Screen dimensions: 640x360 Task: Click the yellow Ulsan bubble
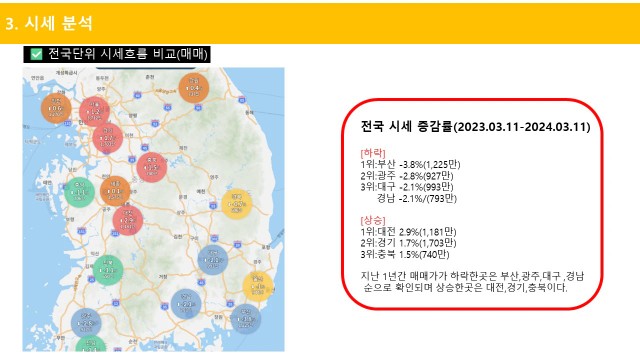[258, 286]
